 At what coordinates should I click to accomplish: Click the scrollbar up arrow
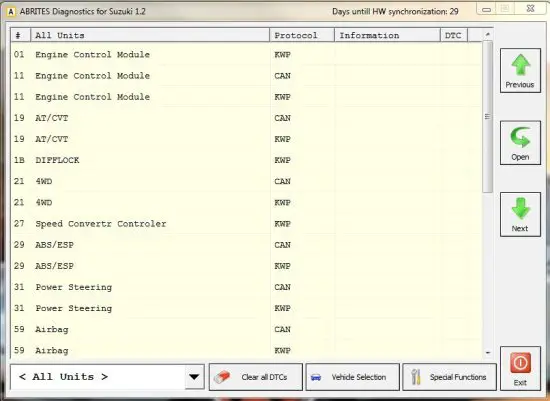[488, 34]
